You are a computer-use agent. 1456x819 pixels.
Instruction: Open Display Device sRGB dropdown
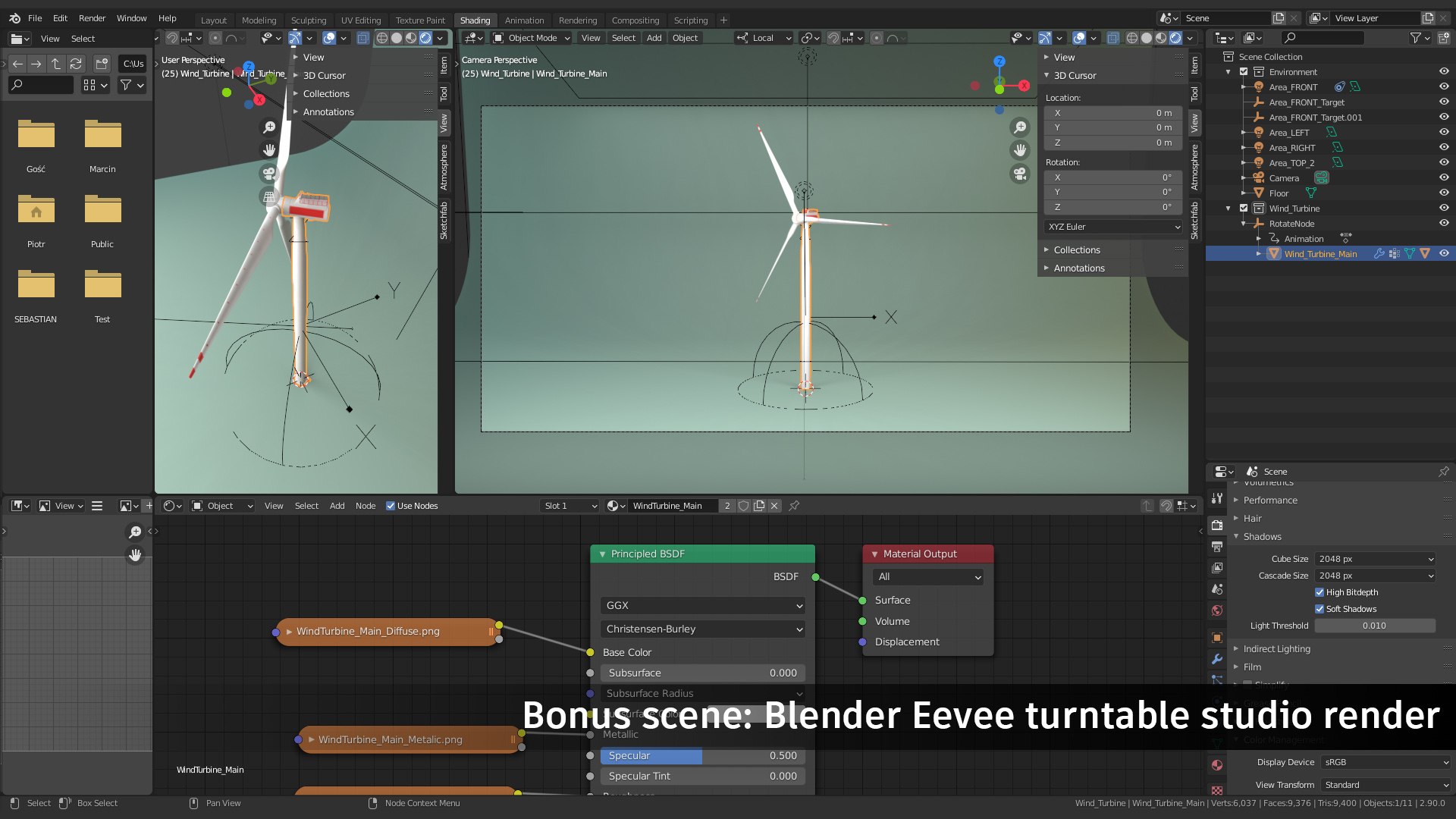[x=1385, y=762]
